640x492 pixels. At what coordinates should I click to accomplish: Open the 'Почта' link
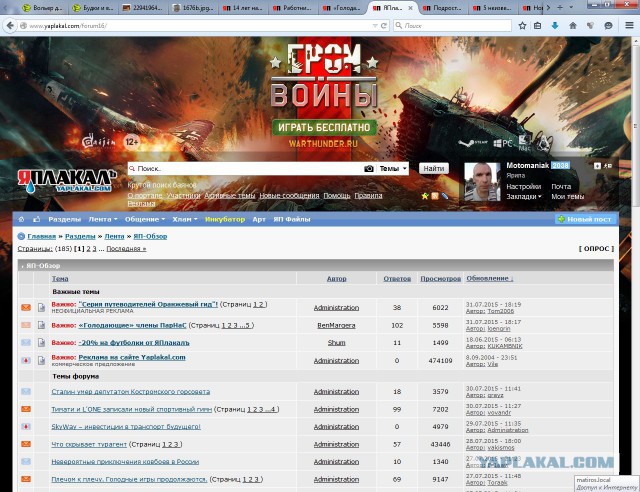pyautogui.click(x=561, y=186)
